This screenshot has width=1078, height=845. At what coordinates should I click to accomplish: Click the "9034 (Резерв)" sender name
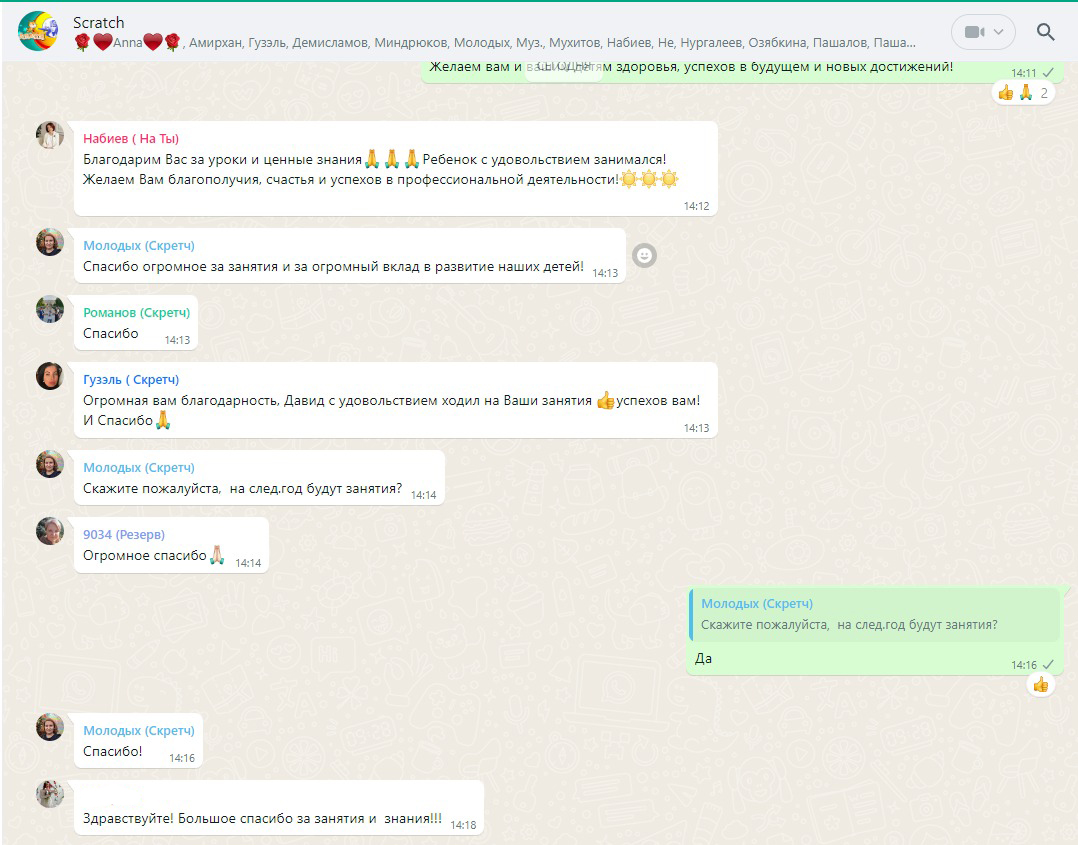124,535
